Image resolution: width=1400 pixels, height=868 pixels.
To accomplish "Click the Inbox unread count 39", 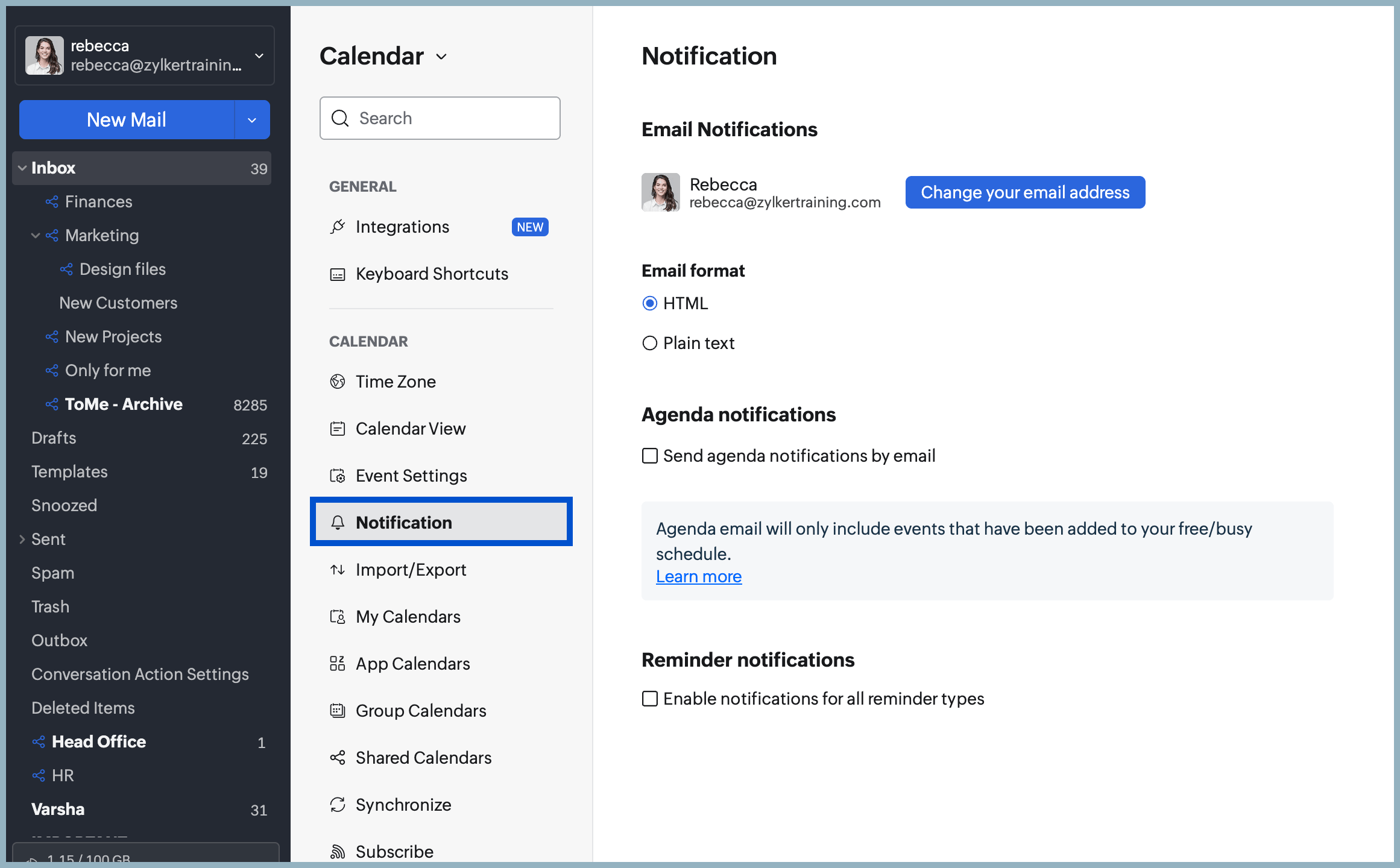I will coord(259,169).
